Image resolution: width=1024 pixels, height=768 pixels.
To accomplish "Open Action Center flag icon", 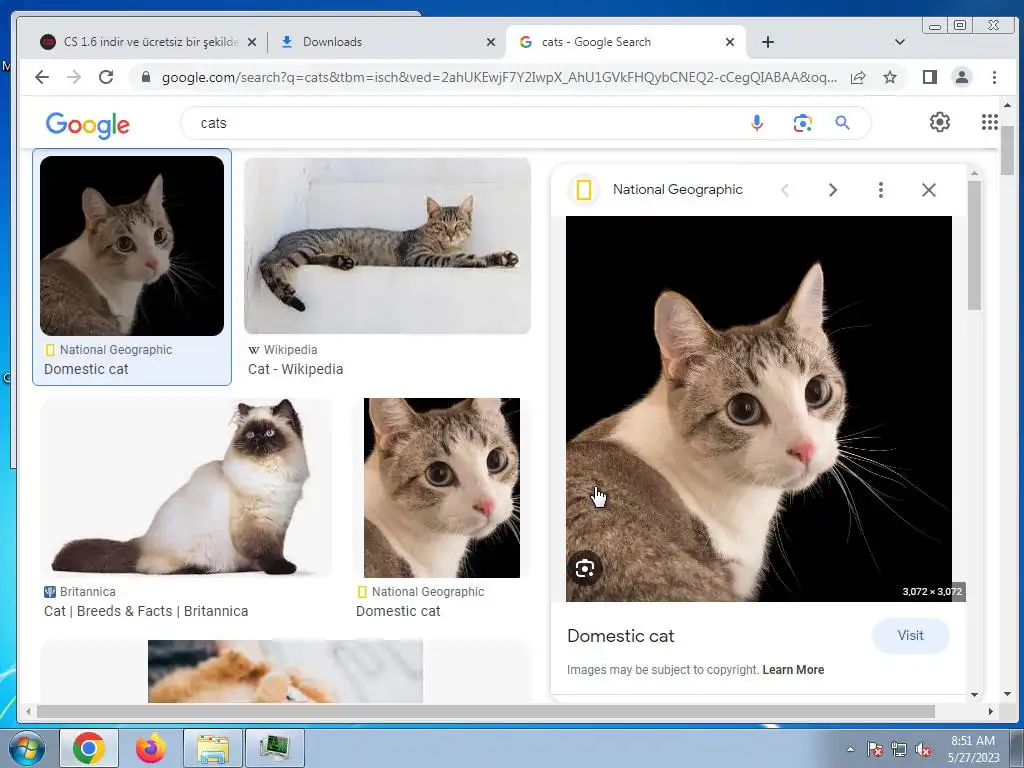I will pos(875,750).
